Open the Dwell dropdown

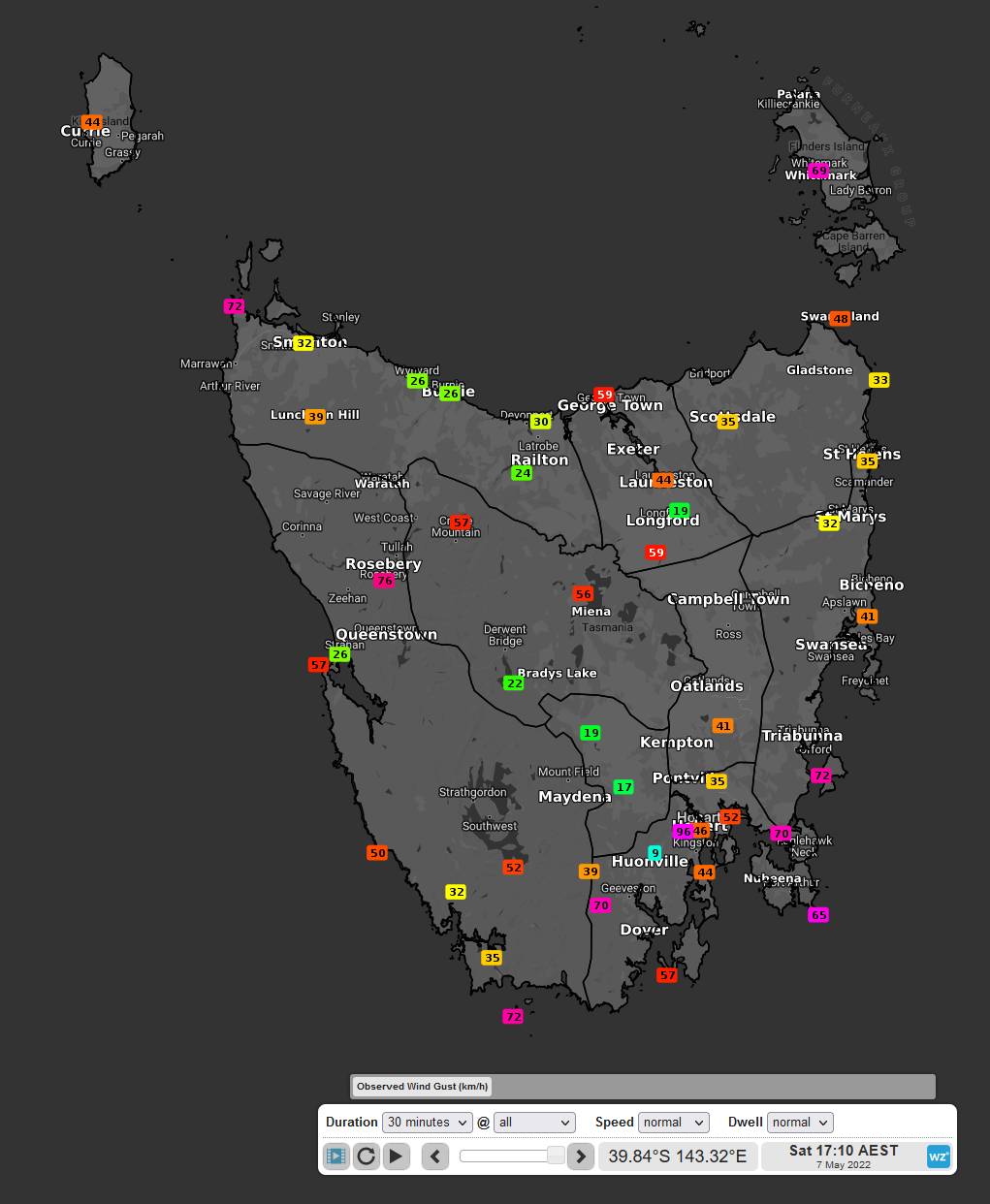pos(800,1122)
